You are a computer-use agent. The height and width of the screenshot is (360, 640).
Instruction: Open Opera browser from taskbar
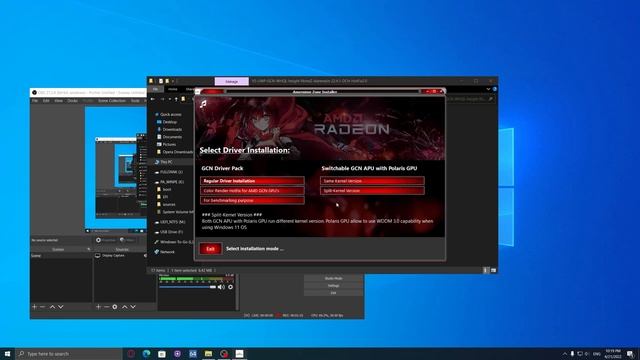(131, 353)
